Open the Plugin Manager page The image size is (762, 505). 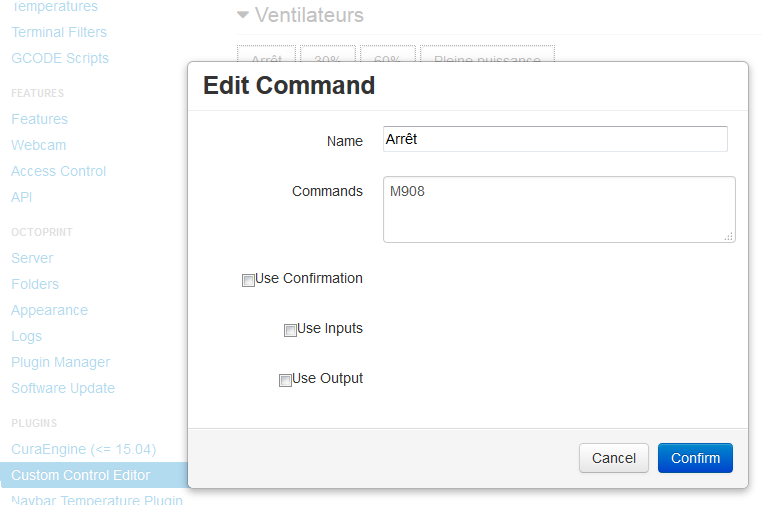click(x=60, y=363)
